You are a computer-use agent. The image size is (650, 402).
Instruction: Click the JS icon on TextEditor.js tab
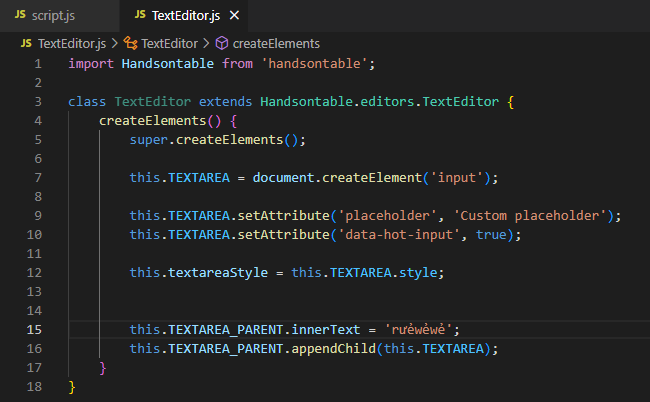click(140, 15)
